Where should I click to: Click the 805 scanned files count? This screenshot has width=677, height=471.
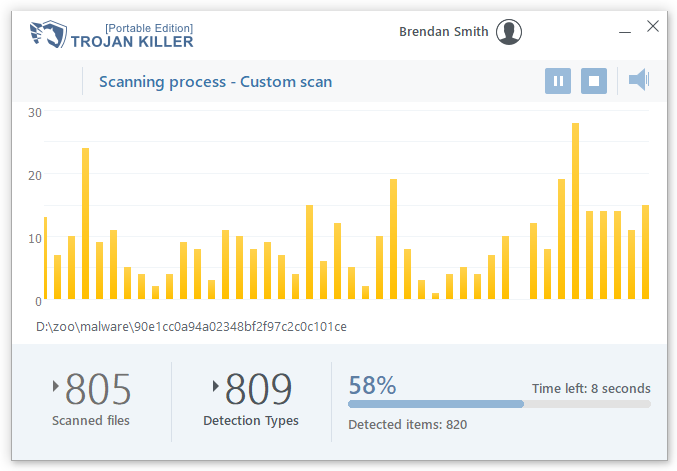pyautogui.click(x=98, y=389)
